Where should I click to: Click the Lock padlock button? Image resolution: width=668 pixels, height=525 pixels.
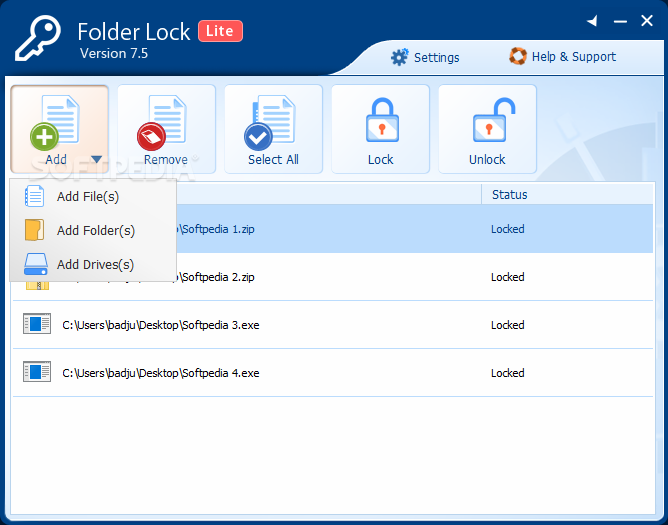tap(380, 129)
